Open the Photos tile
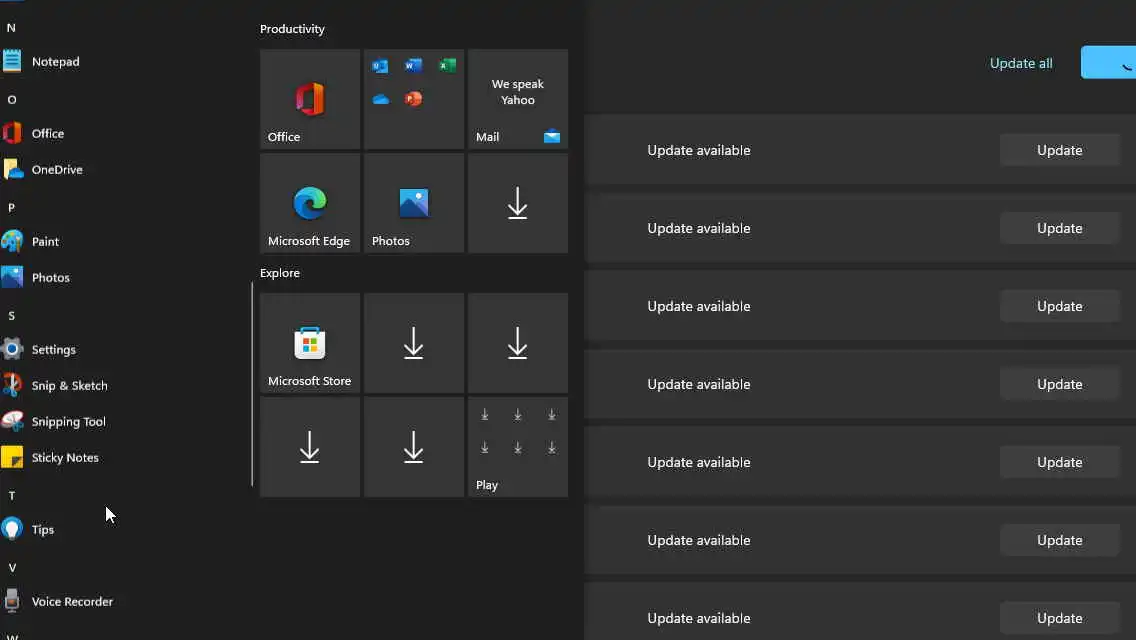The height and width of the screenshot is (640, 1136). (x=414, y=203)
